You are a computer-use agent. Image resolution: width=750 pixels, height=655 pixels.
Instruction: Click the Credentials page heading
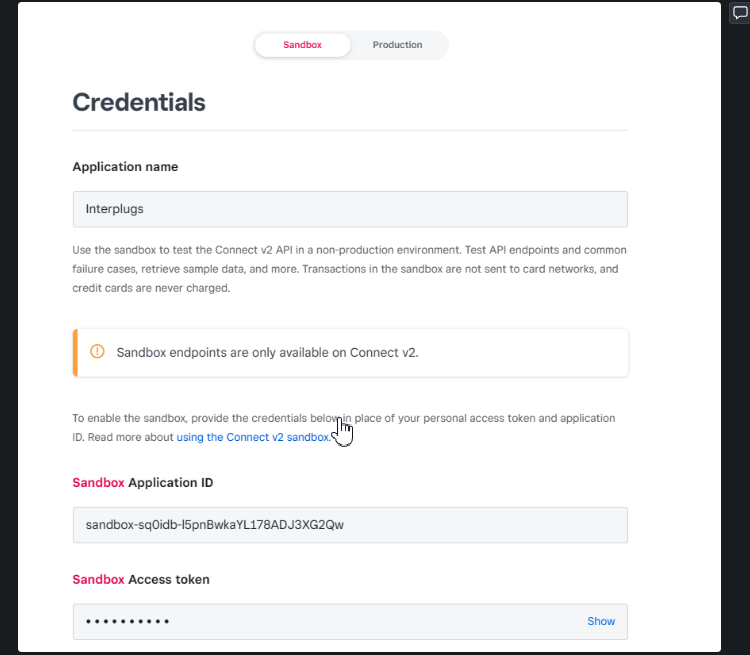(139, 102)
